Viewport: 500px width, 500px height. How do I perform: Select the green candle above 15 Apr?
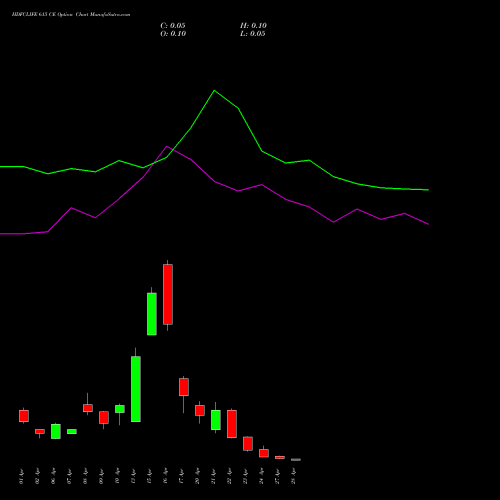(x=152, y=314)
